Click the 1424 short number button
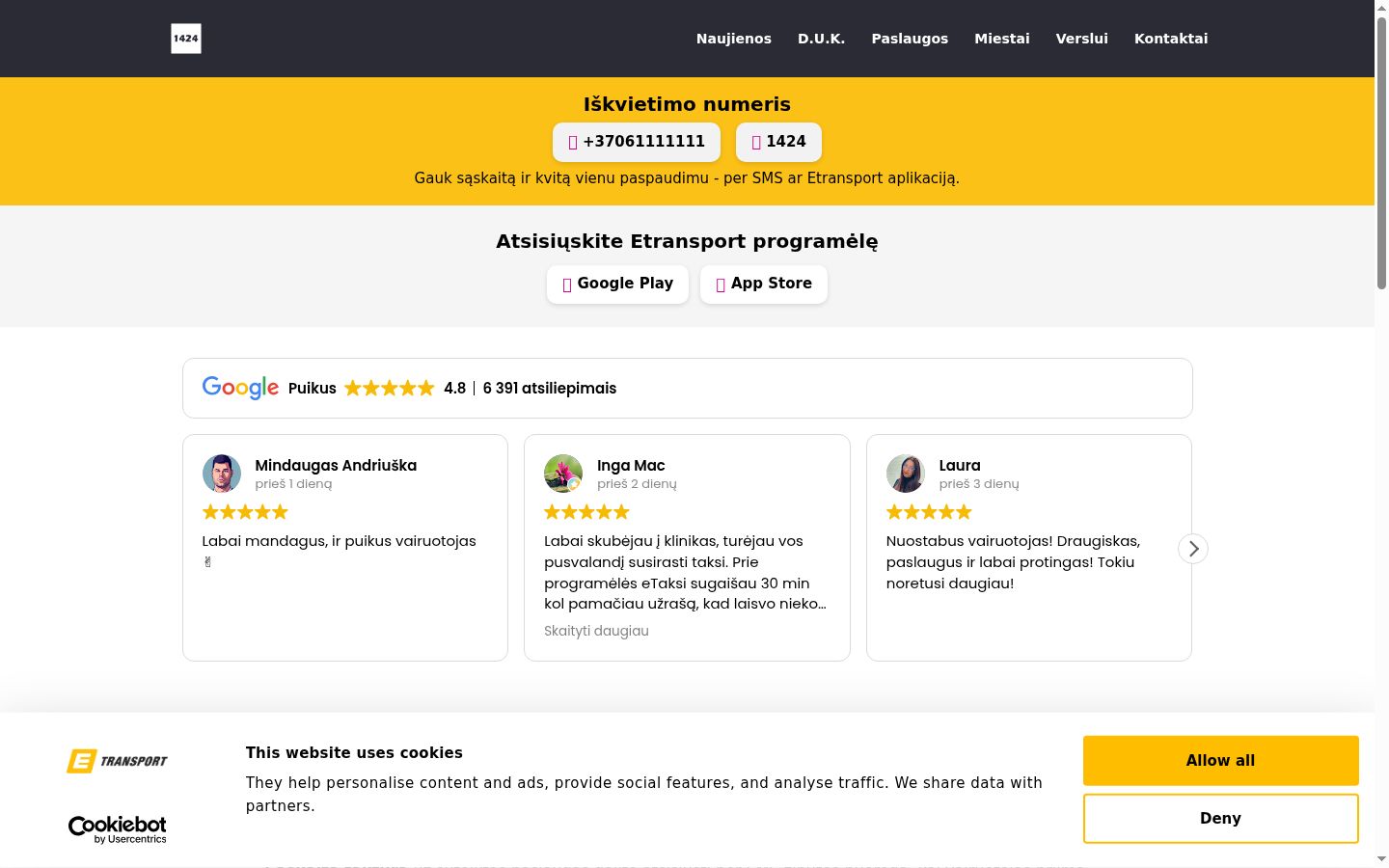 click(778, 142)
